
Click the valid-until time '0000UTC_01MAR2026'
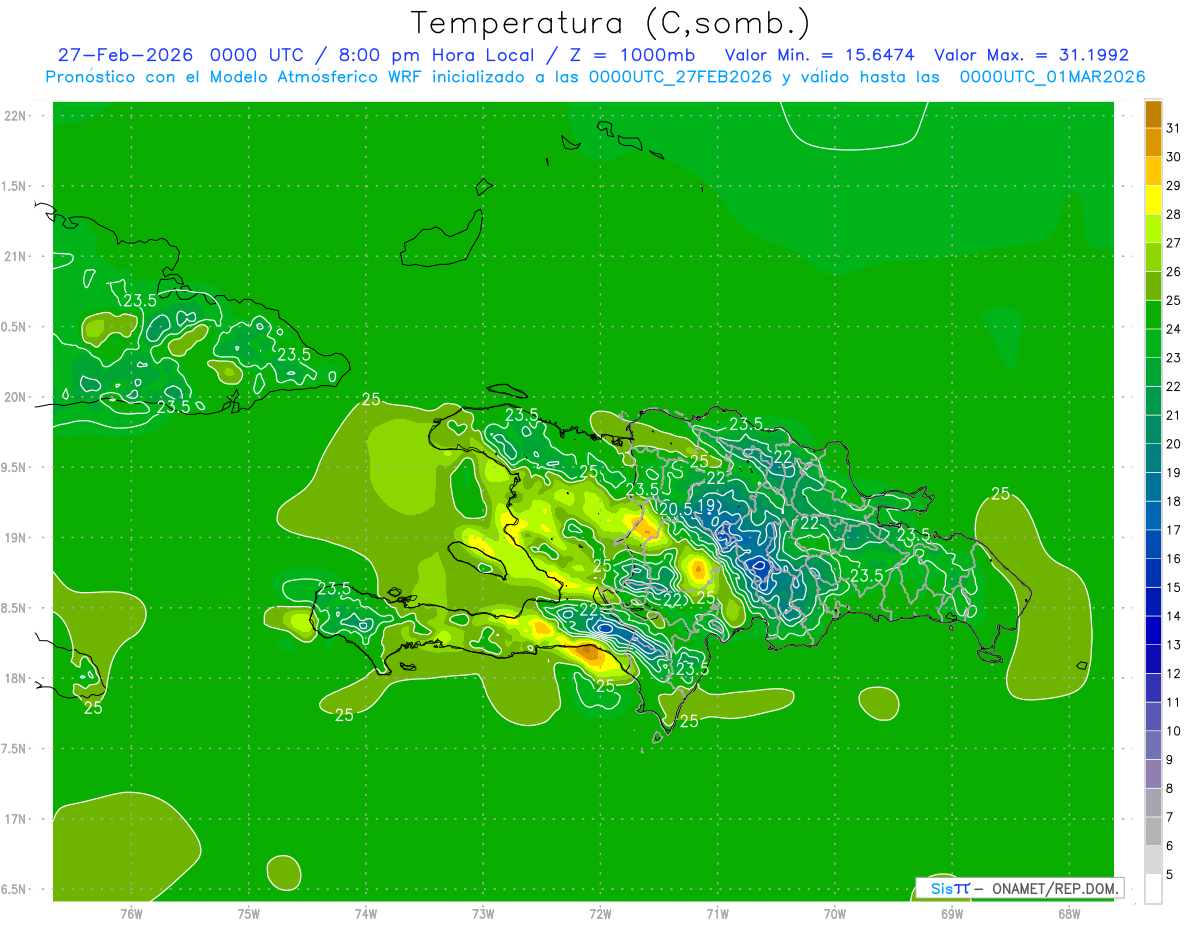(1052, 77)
